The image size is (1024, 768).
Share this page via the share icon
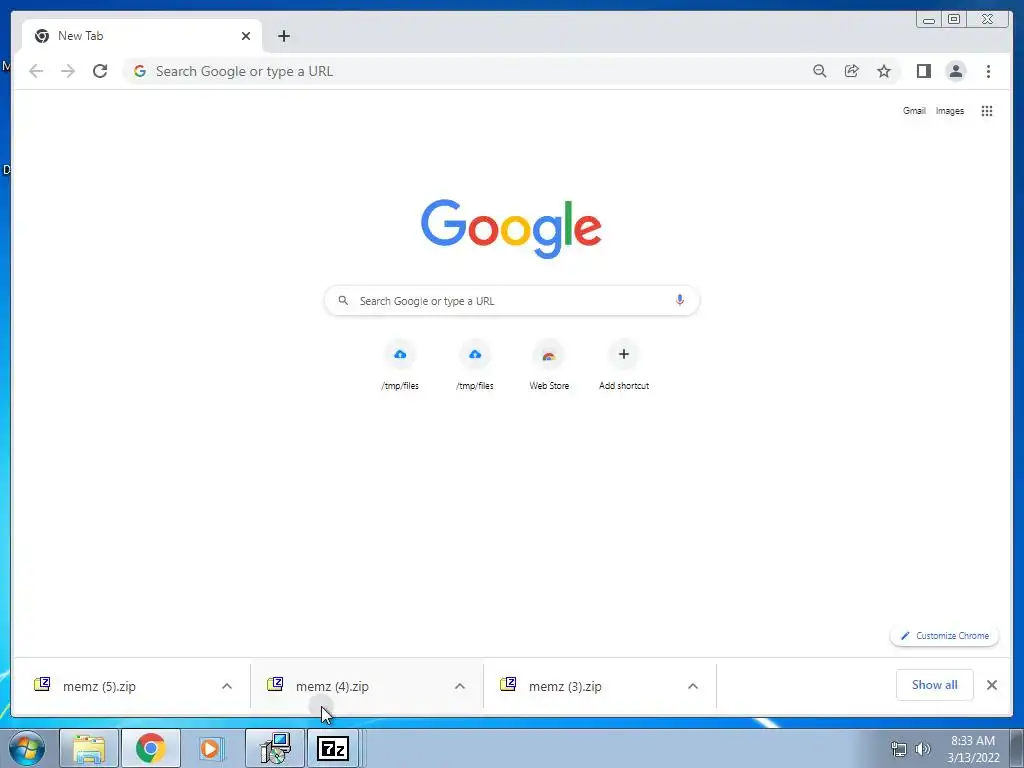(x=852, y=71)
